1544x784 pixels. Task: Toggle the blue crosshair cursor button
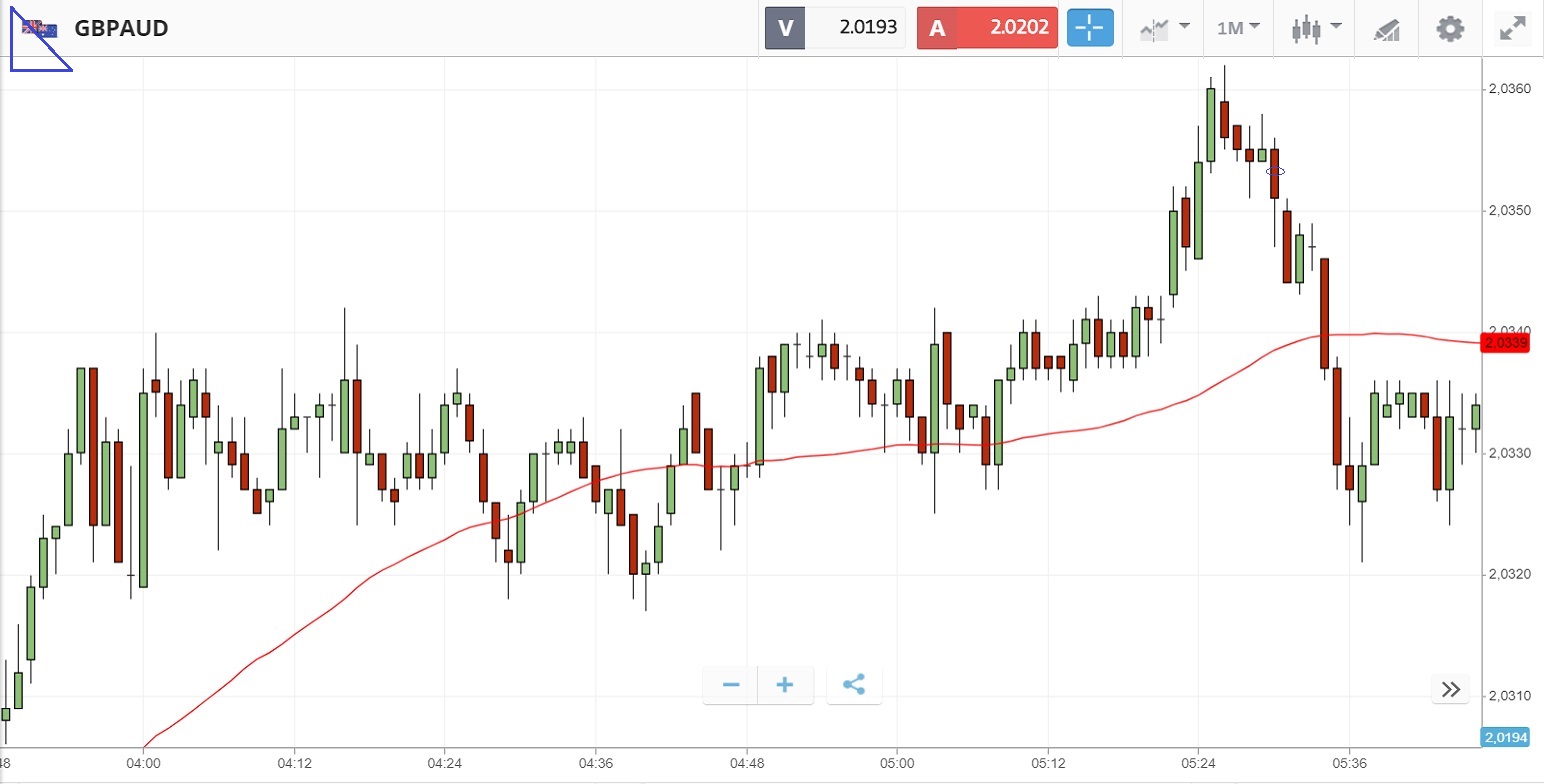[1089, 28]
